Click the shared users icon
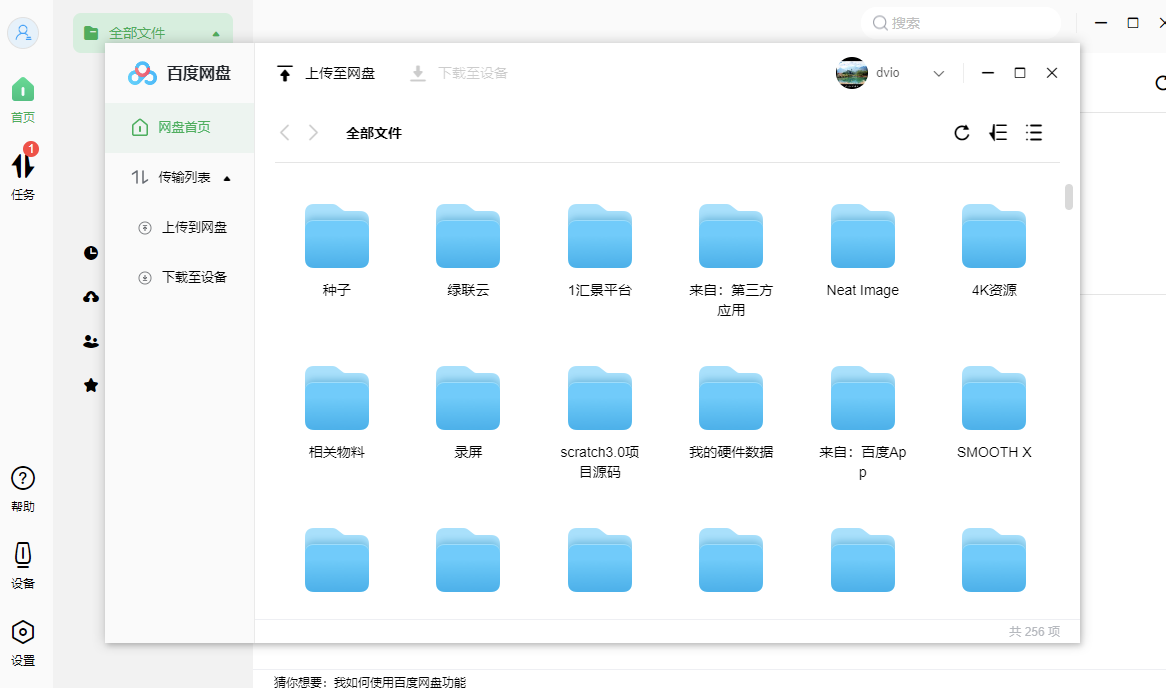 [x=91, y=341]
